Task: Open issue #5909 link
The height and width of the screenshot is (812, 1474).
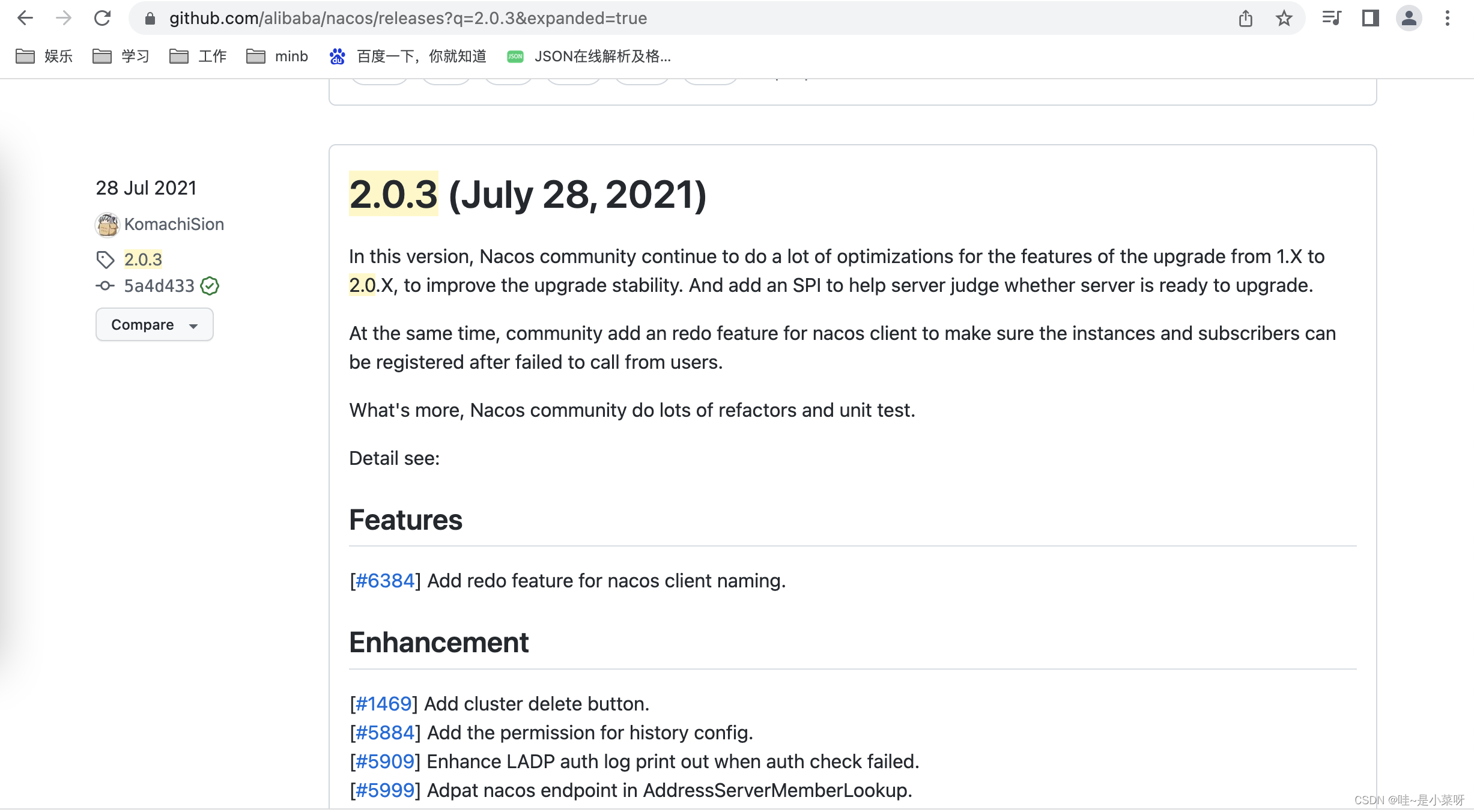Action: [385, 762]
